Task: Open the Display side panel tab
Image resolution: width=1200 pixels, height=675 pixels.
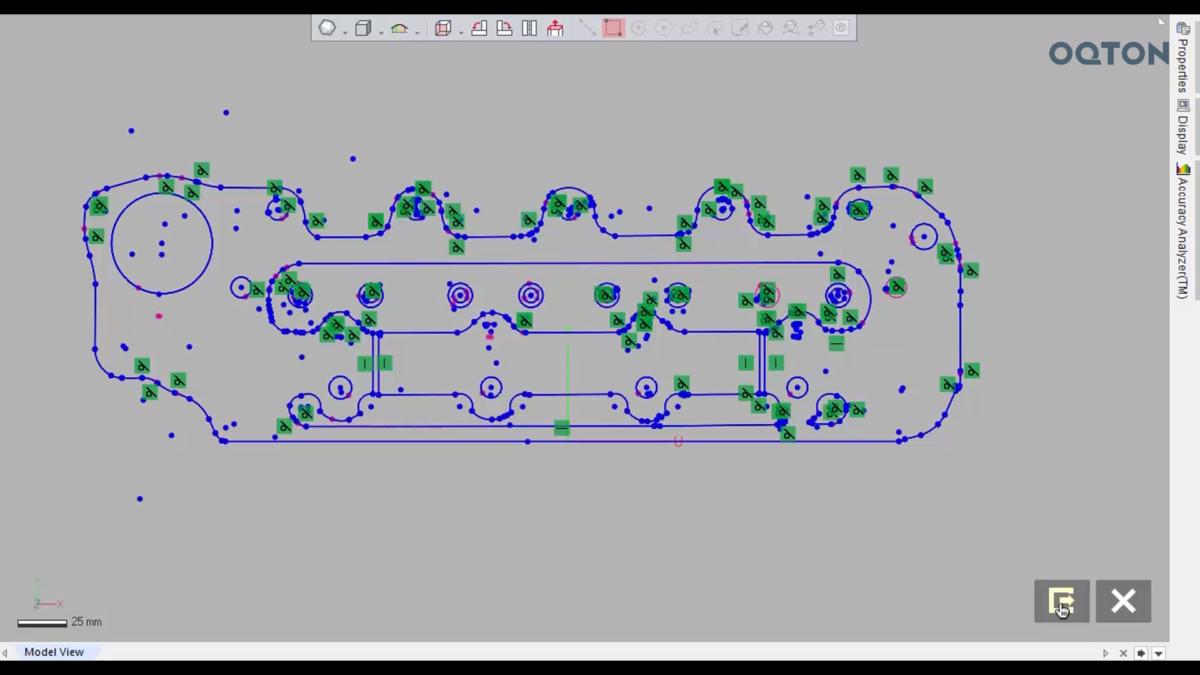Action: click(1183, 128)
